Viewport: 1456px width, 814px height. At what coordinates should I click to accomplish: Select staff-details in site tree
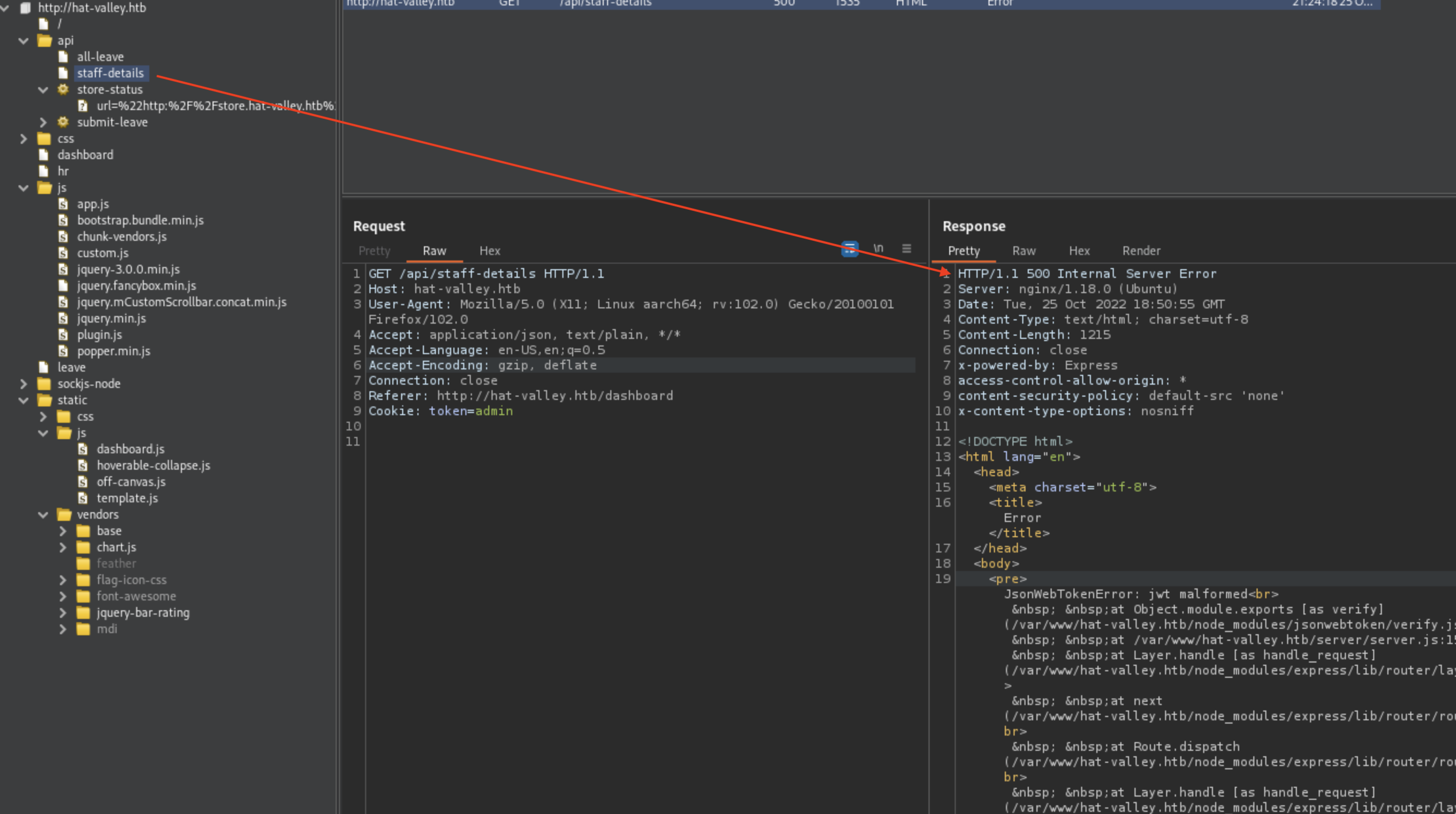(110, 74)
